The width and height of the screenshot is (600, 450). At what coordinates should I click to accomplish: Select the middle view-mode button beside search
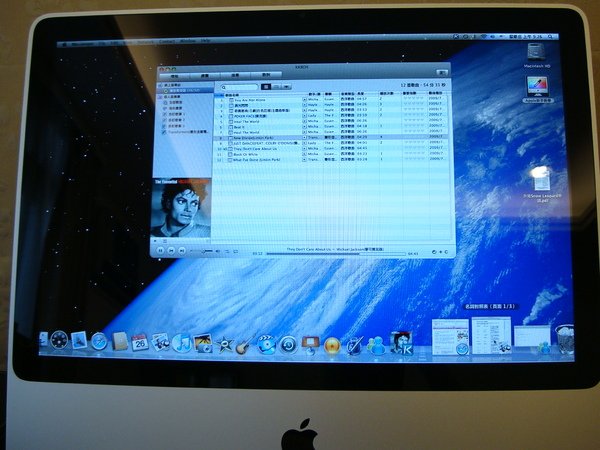[276, 87]
